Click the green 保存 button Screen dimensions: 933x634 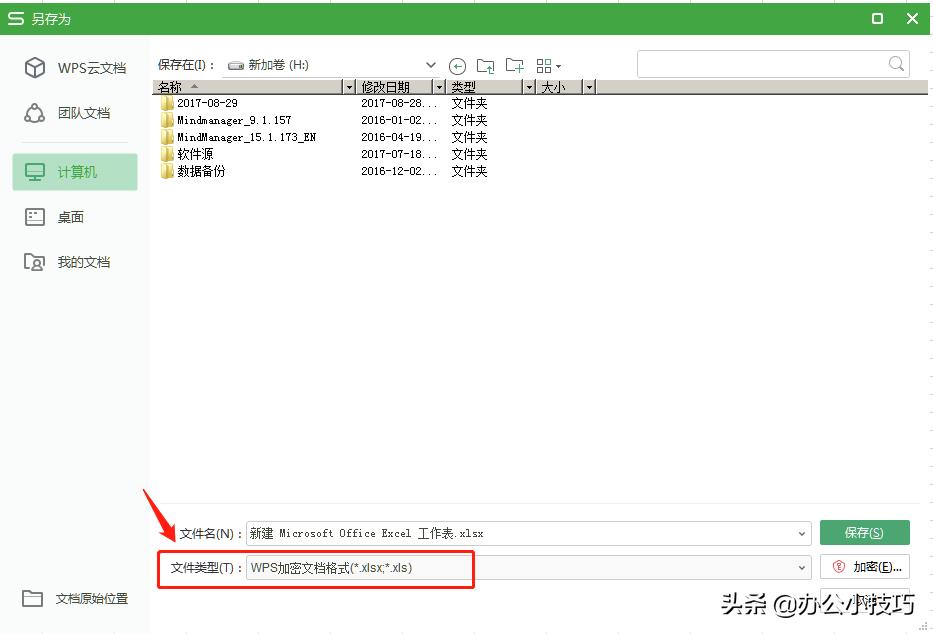click(864, 532)
